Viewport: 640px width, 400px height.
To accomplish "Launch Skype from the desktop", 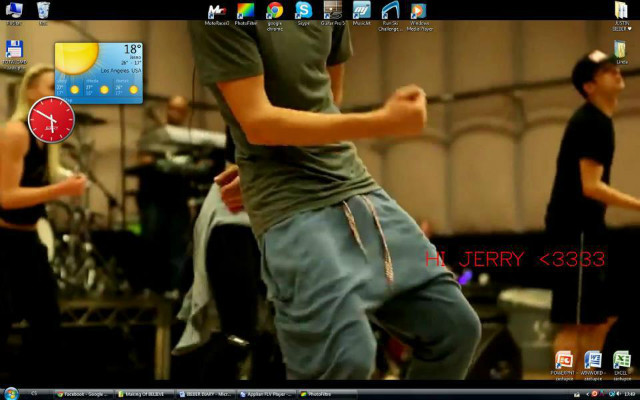I will coord(303,13).
